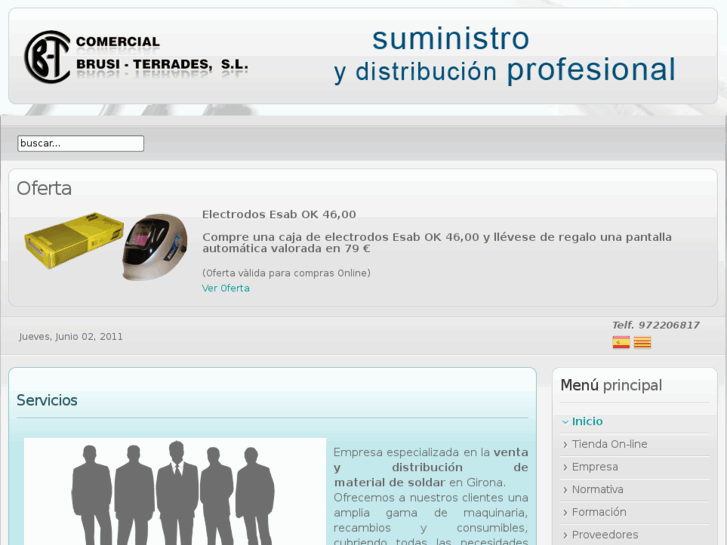
Task: Switch language using the Catalan flag
Action: tap(642, 342)
